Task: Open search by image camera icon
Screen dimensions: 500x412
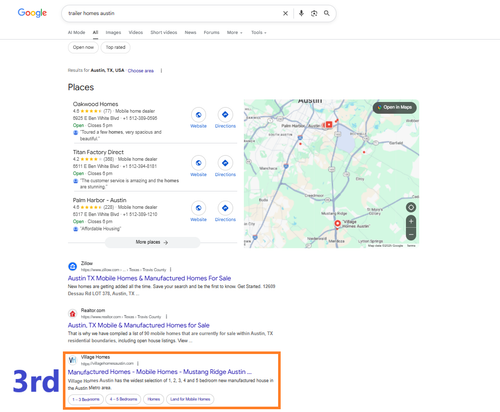Action: click(314, 13)
